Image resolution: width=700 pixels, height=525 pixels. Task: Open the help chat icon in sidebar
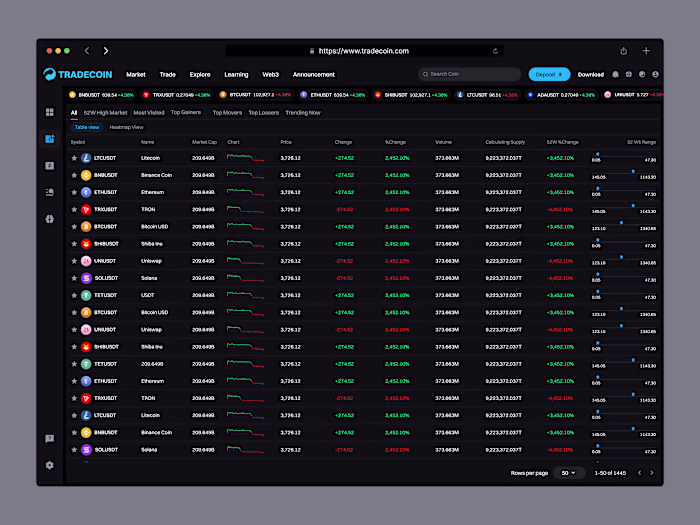click(x=50, y=439)
